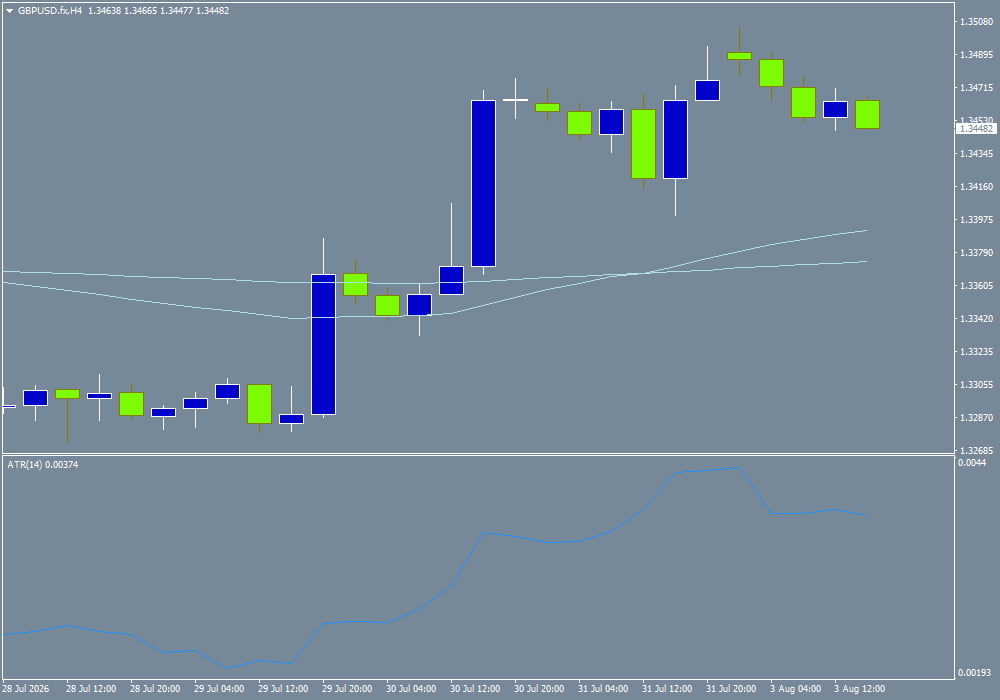This screenshot has width=1000, height=700.
Task: Click the ATR line low near 29 Jul 04:00
Action: (x=228, y=668)
